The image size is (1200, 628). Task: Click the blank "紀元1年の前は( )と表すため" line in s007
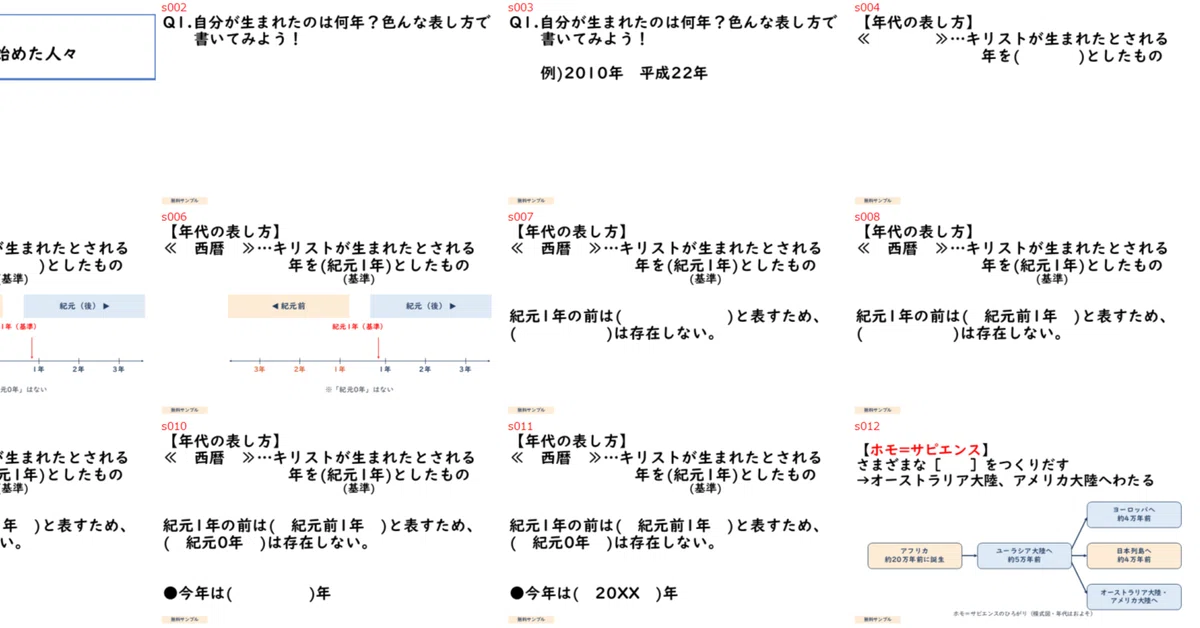click(x=665, y=317)
